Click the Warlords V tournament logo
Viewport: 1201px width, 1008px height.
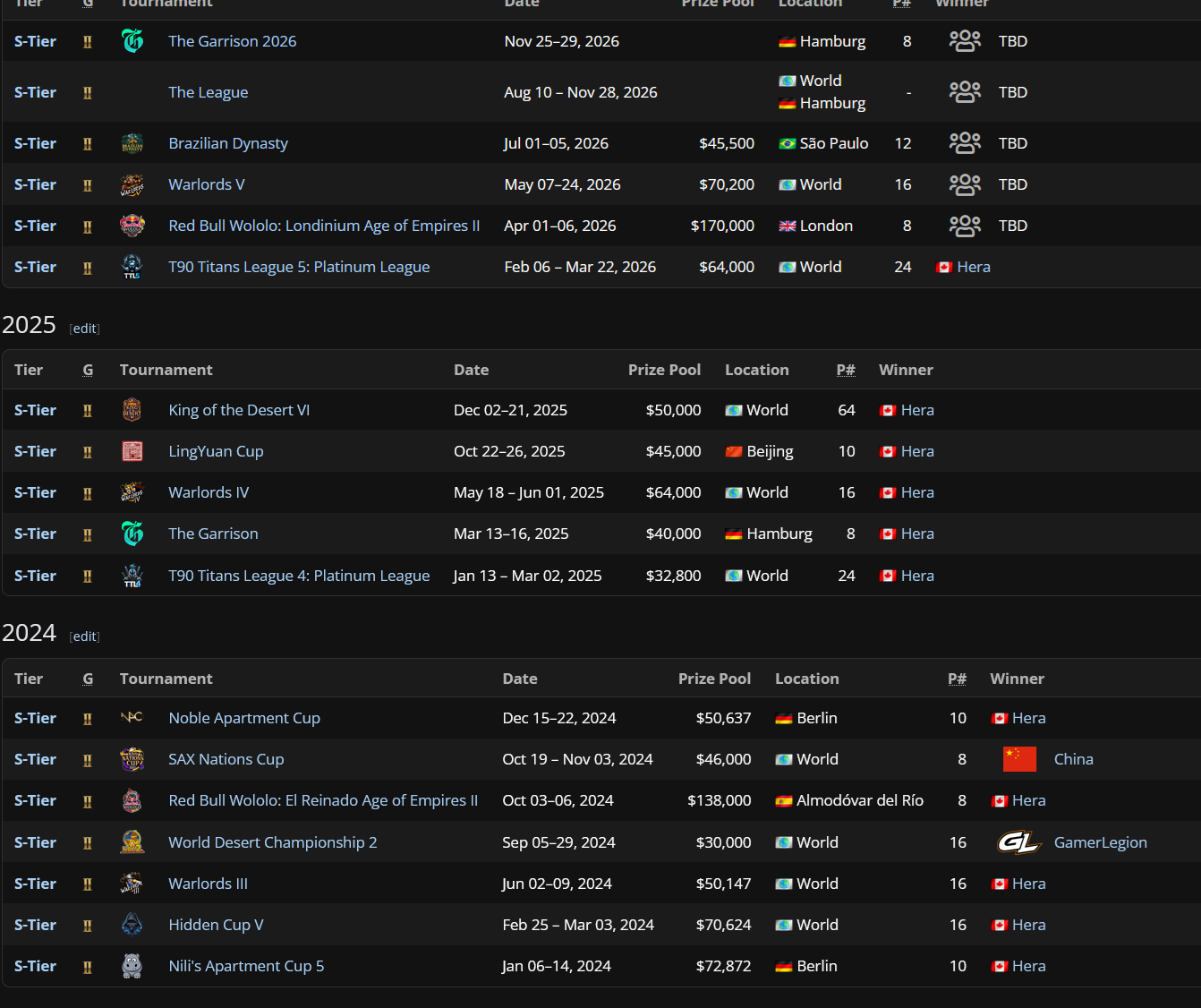tap(132, 184)
